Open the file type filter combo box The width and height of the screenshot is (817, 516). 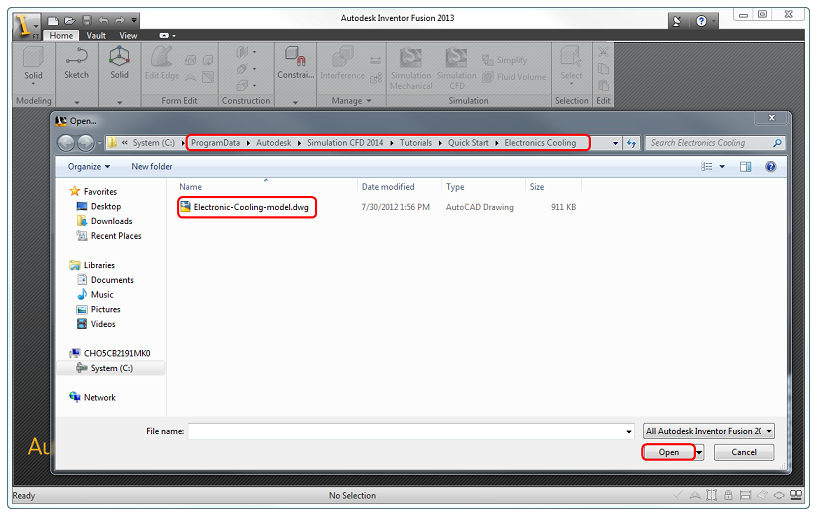point(709,431)
